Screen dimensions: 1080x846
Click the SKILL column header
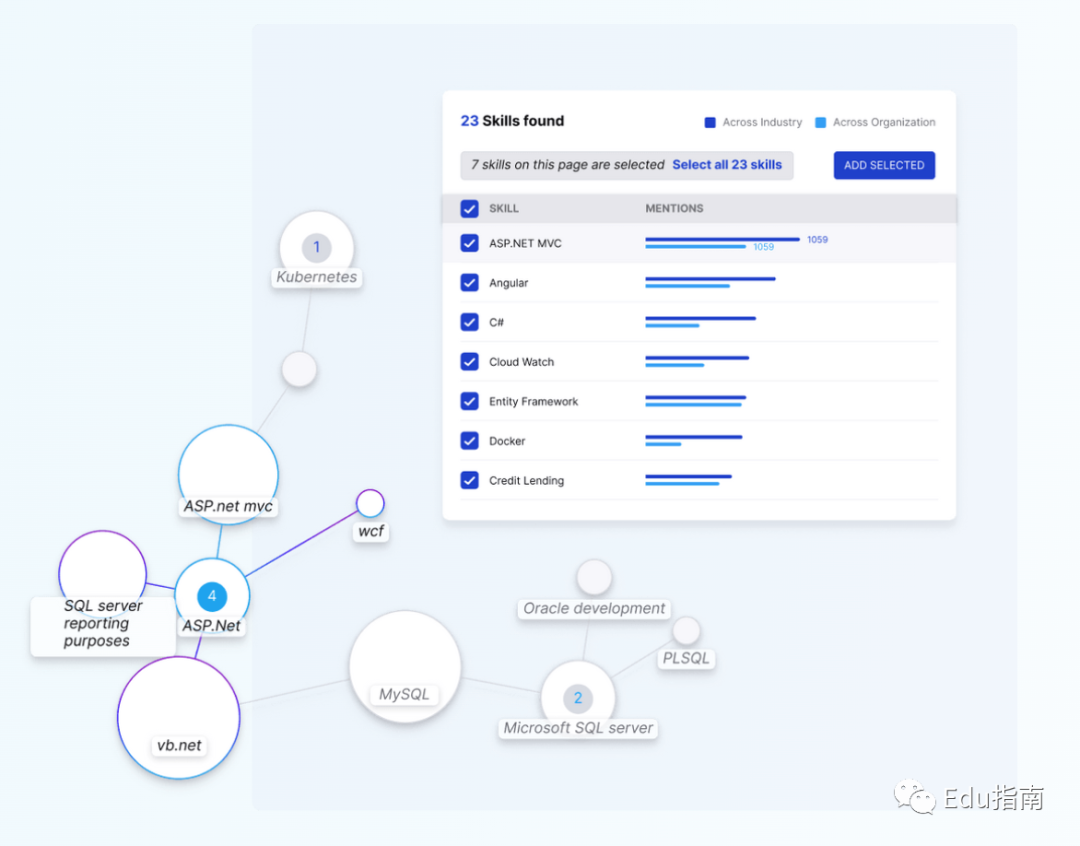click(503, 209)
